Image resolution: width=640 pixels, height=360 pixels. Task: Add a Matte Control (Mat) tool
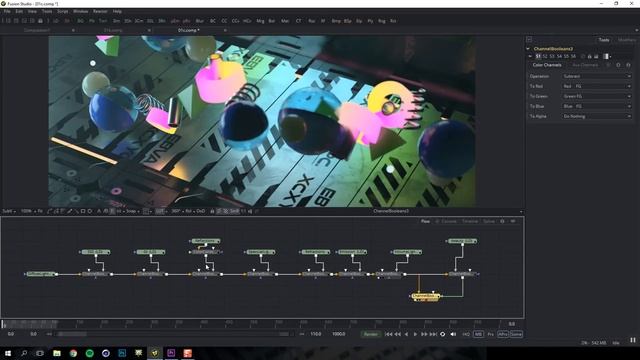[x=285, y=21]
